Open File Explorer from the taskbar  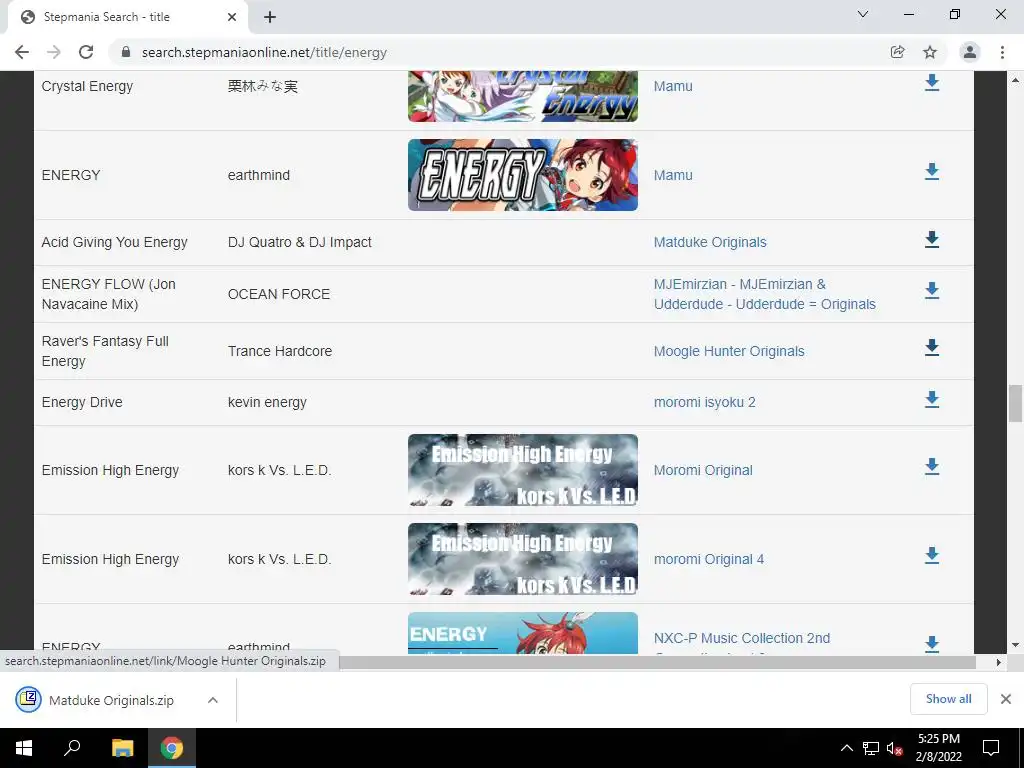point(122,748)
